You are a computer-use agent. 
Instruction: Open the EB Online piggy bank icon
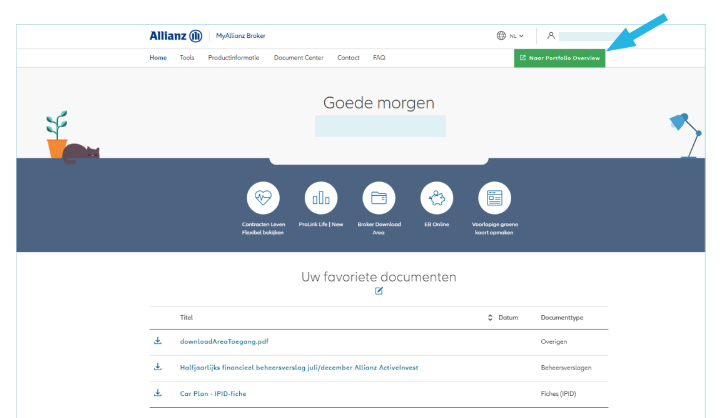[x=437, y=198]
